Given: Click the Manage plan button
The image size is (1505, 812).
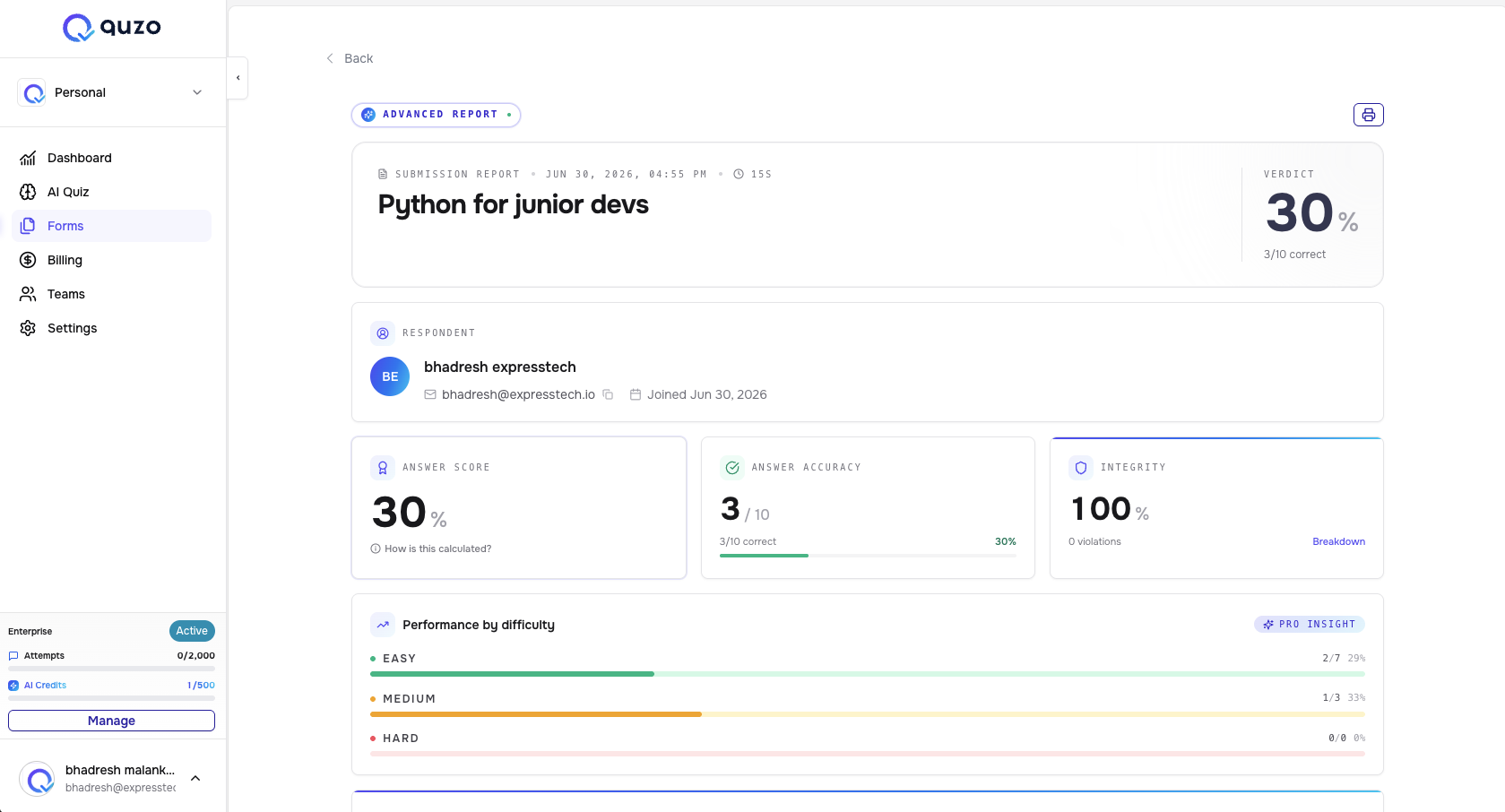Looking at the screenshot, I should 111,721.
